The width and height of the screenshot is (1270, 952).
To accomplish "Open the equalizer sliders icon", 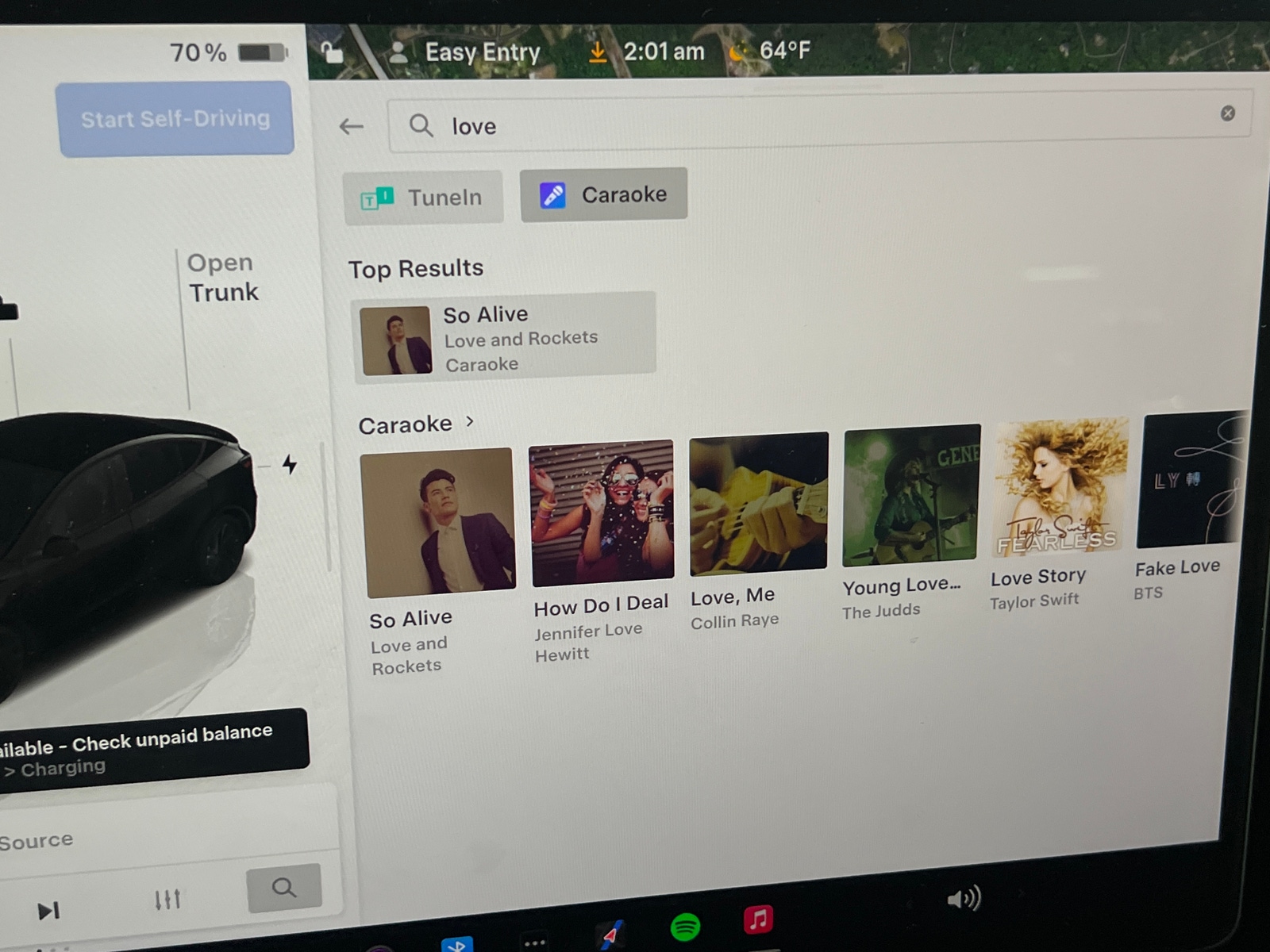I will 167,899.
